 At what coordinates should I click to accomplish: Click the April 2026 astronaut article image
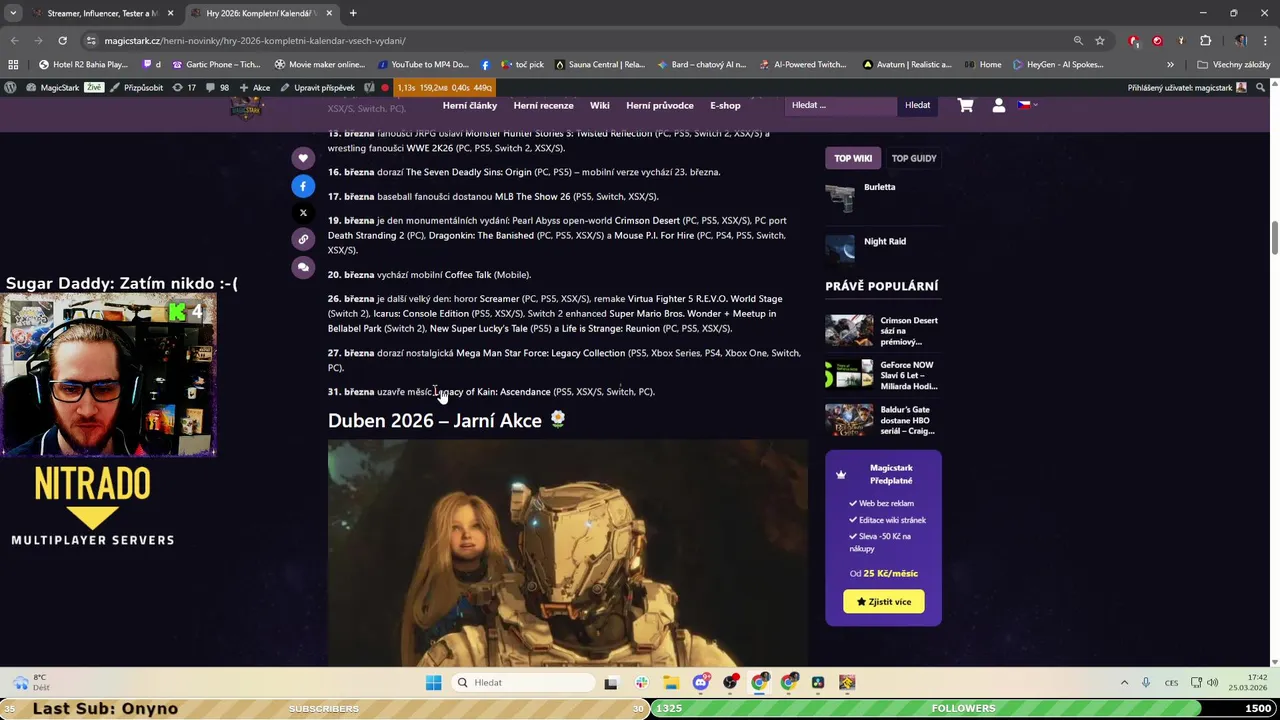567,553
